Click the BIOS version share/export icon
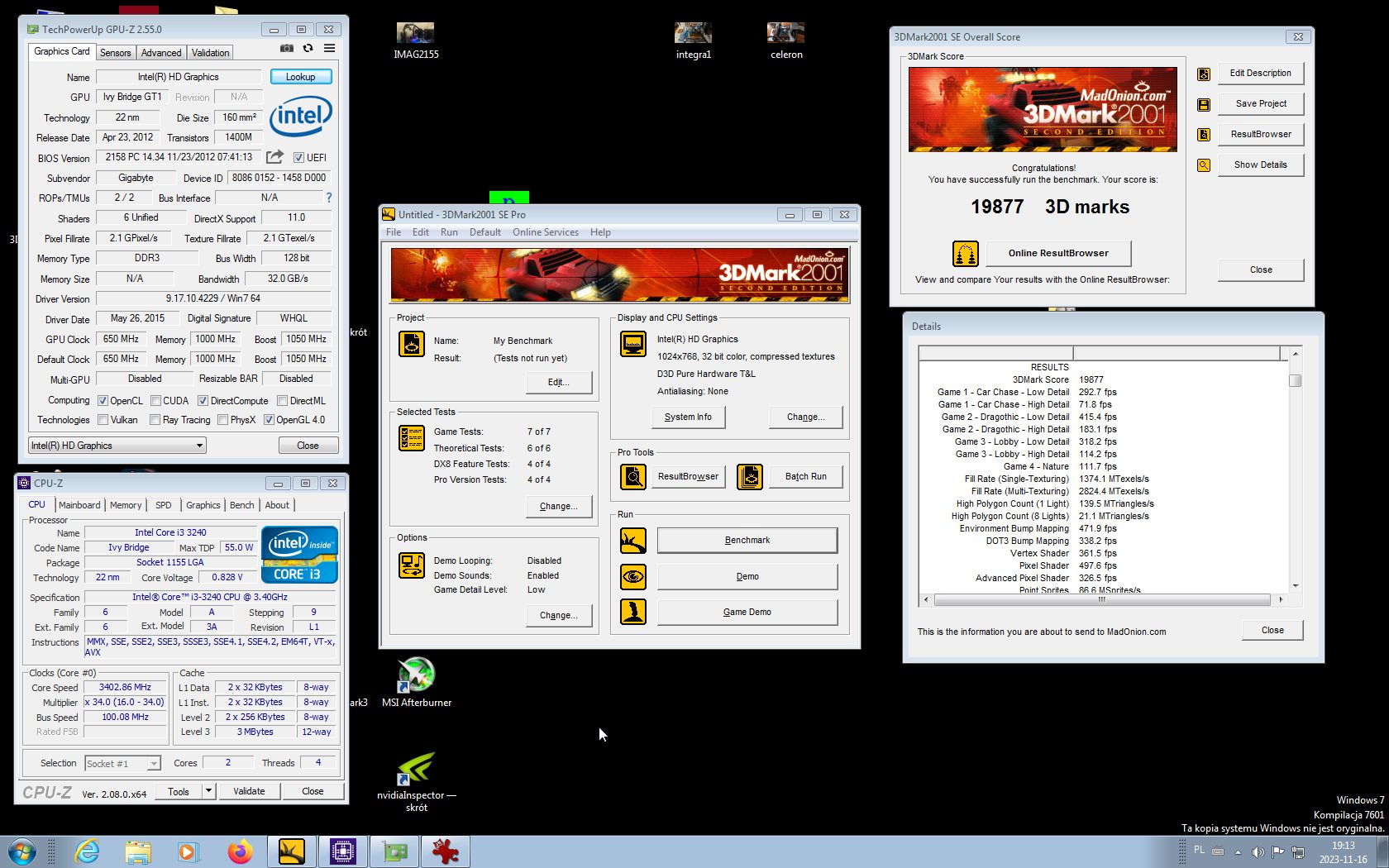The image size is (1389, 868). coord(274,157)
